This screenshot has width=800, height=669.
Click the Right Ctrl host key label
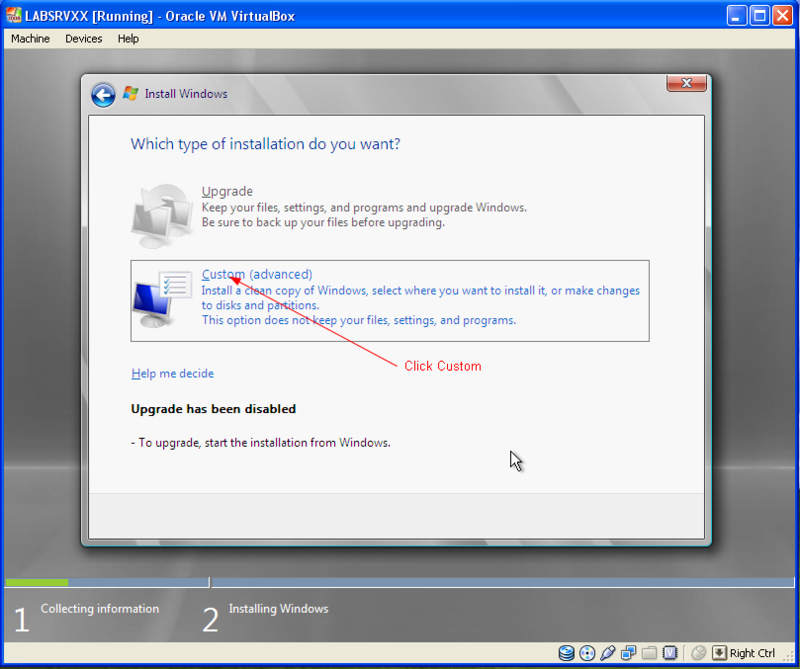[x=752, y=653]
